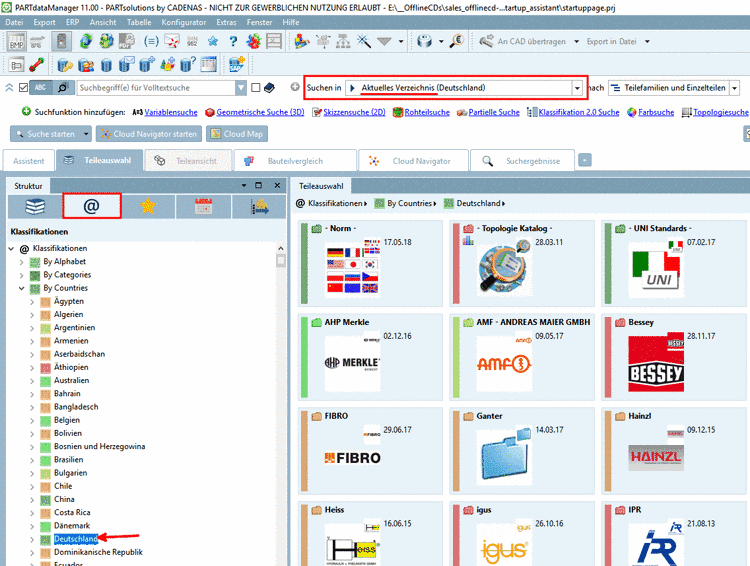The image size is (750, 566).
Task: Select Brasilien in the country tree
Action: [68, 460]
